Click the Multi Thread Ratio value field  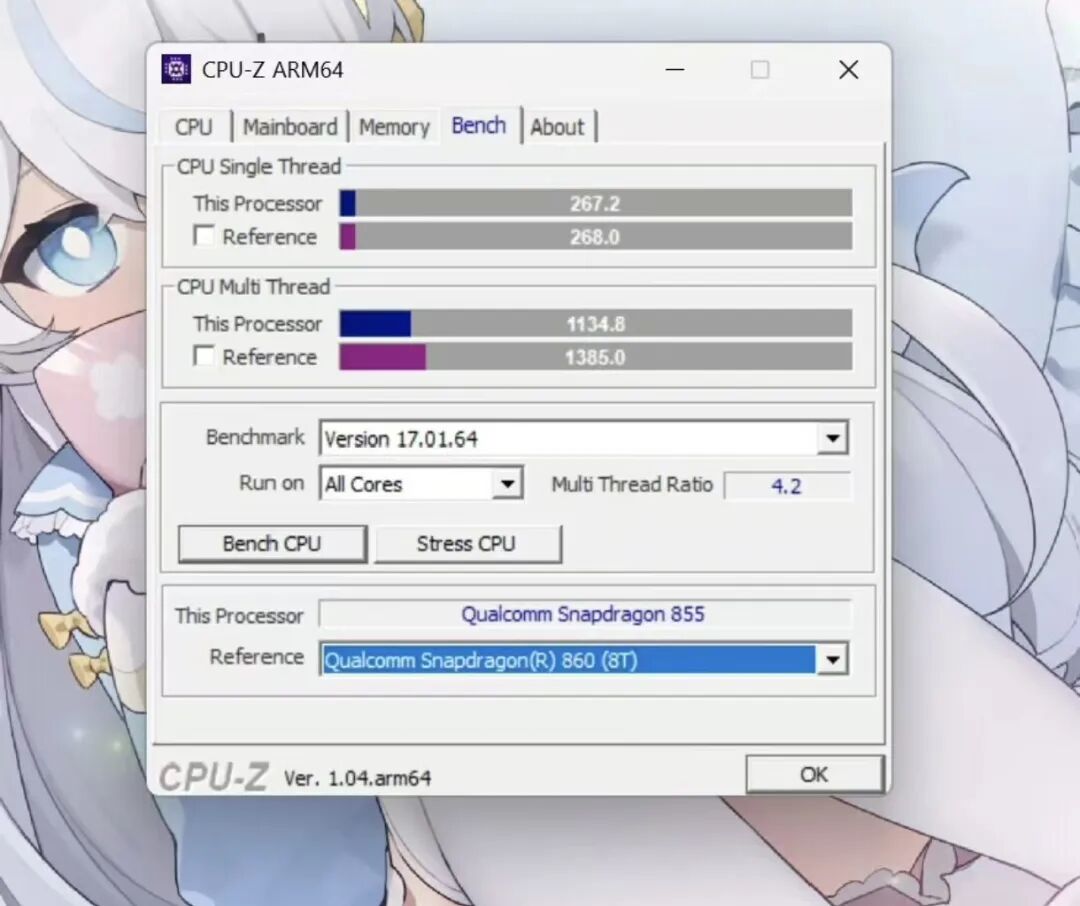pyautogui.click(x=787, y=486)
